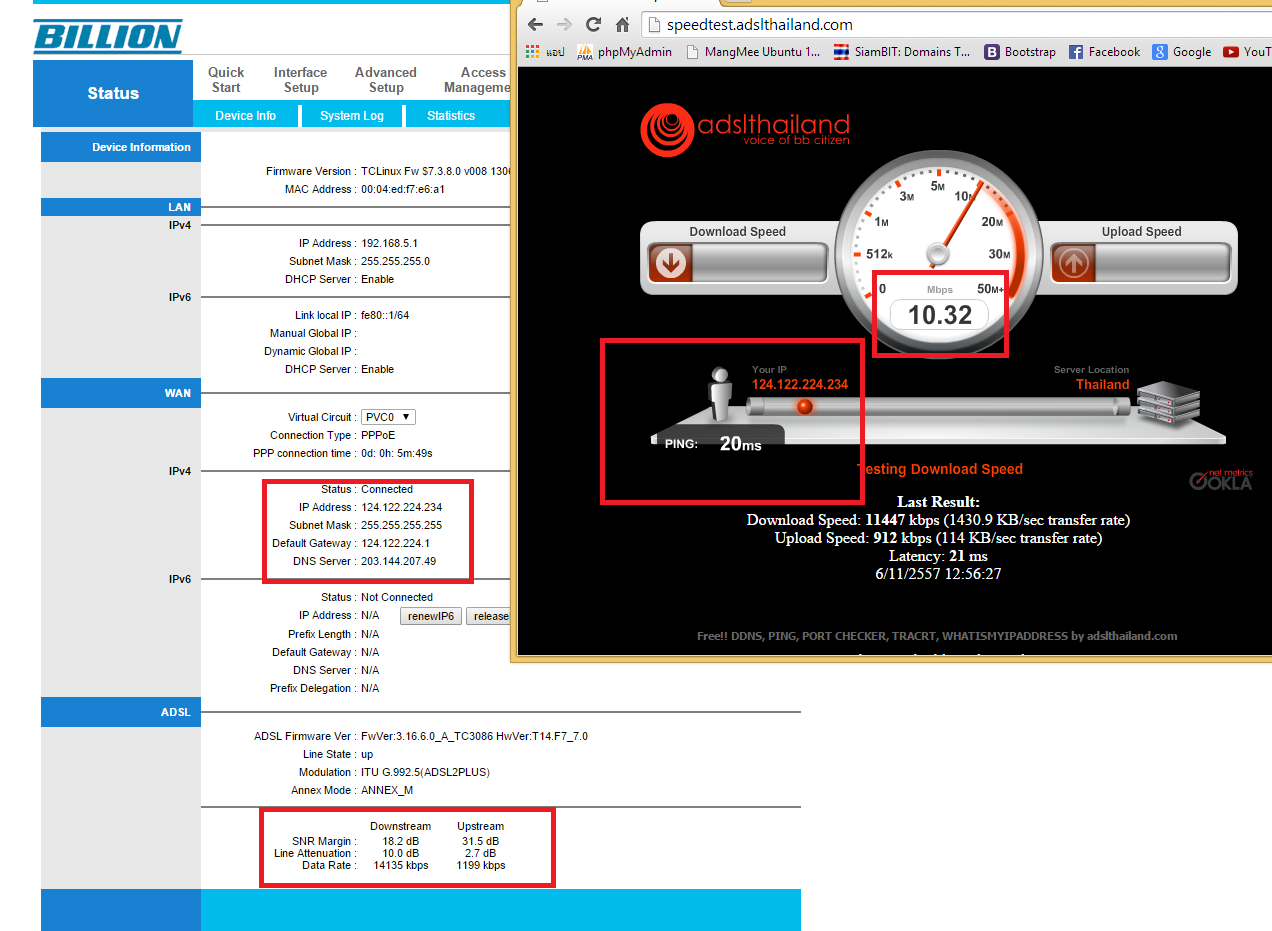The width and height of the screenshot is (1272, 931).
Task: Click the WAN IP address 124.122.224.234 in router
Action: [x=401, y=507]
